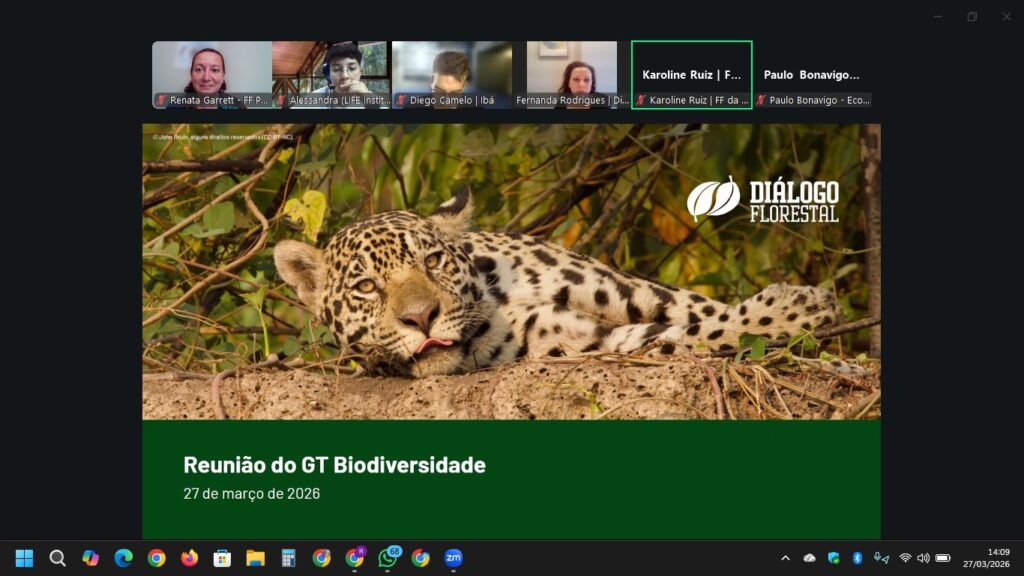Select Renata Garrett video thumbnail
1024x576 pixels.
point(211,75)
